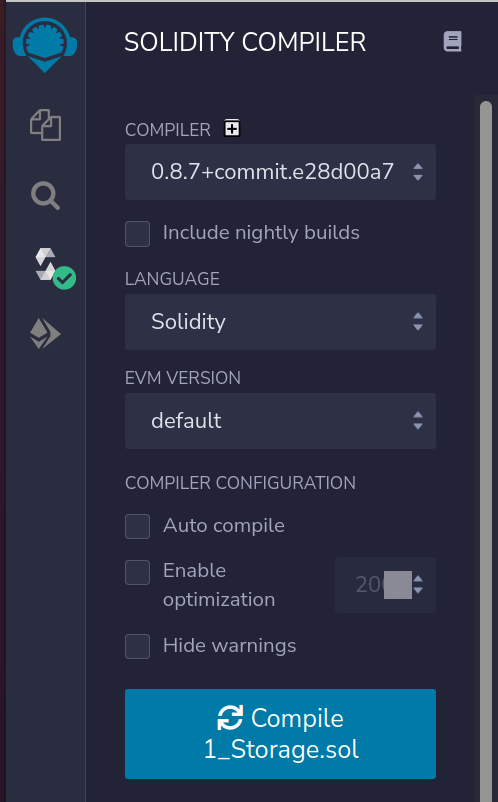The image size is (498, 802).
Task: Open the Search in files icon
Action: click(46, 196)
